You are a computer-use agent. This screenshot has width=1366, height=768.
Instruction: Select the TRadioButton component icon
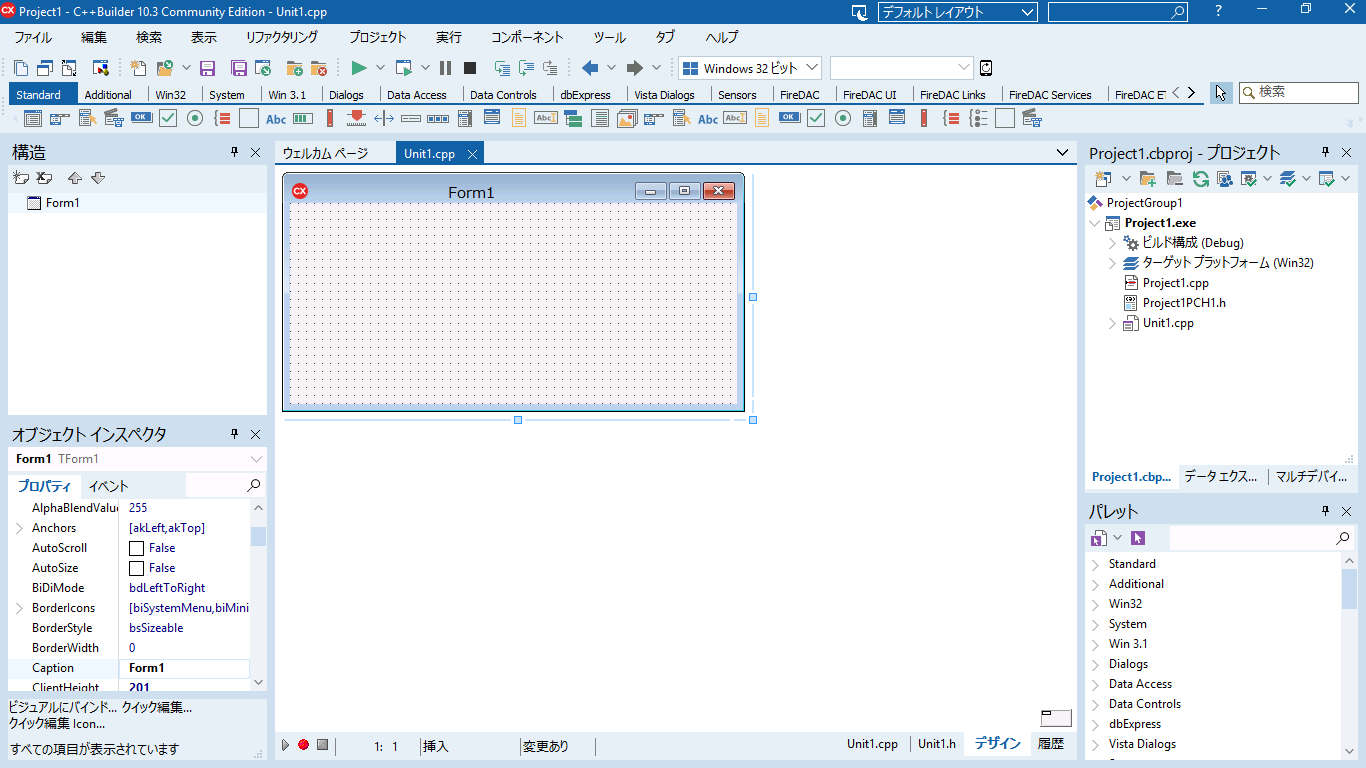tap(193, 117)
